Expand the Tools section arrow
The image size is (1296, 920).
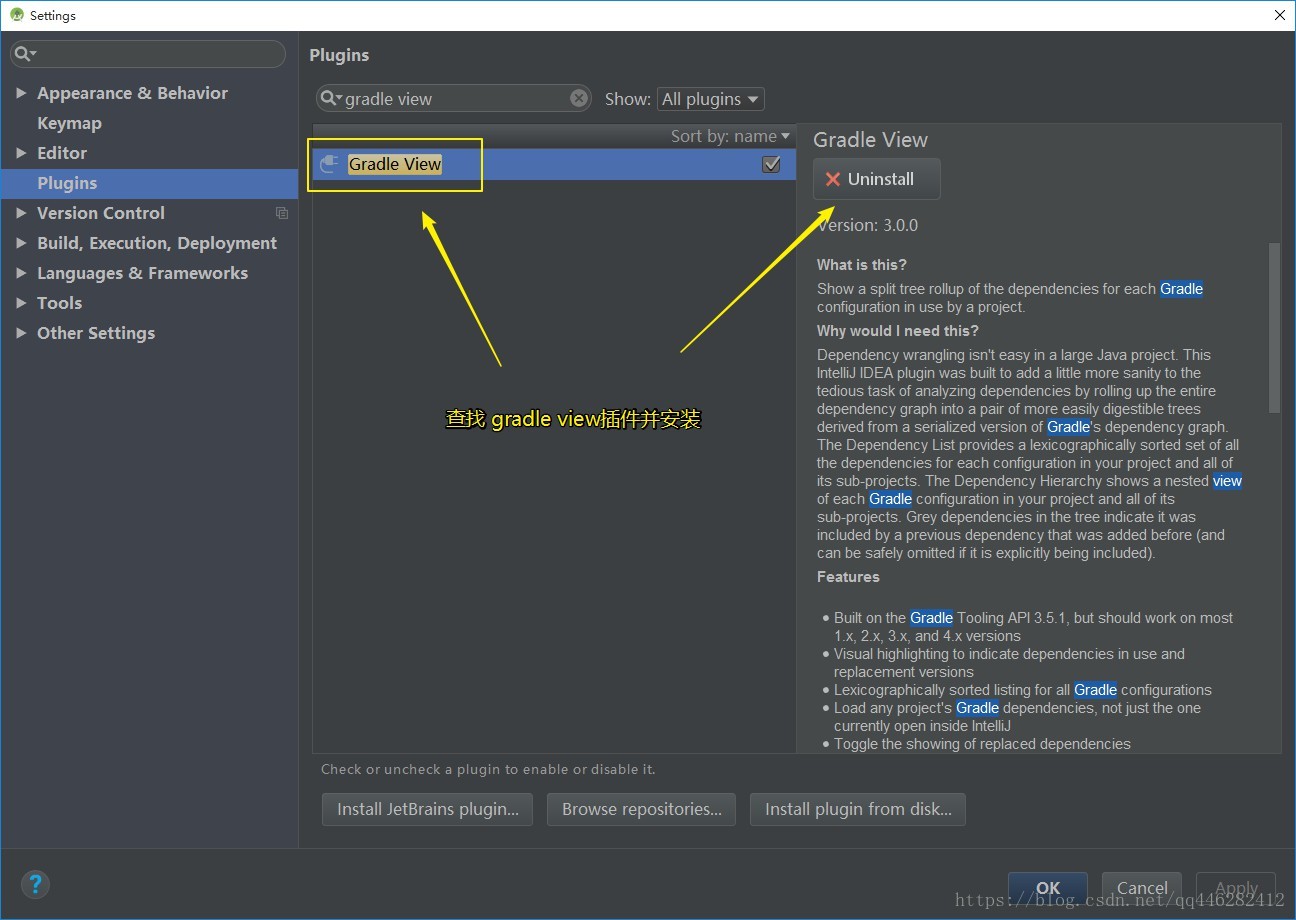point(21,303)
